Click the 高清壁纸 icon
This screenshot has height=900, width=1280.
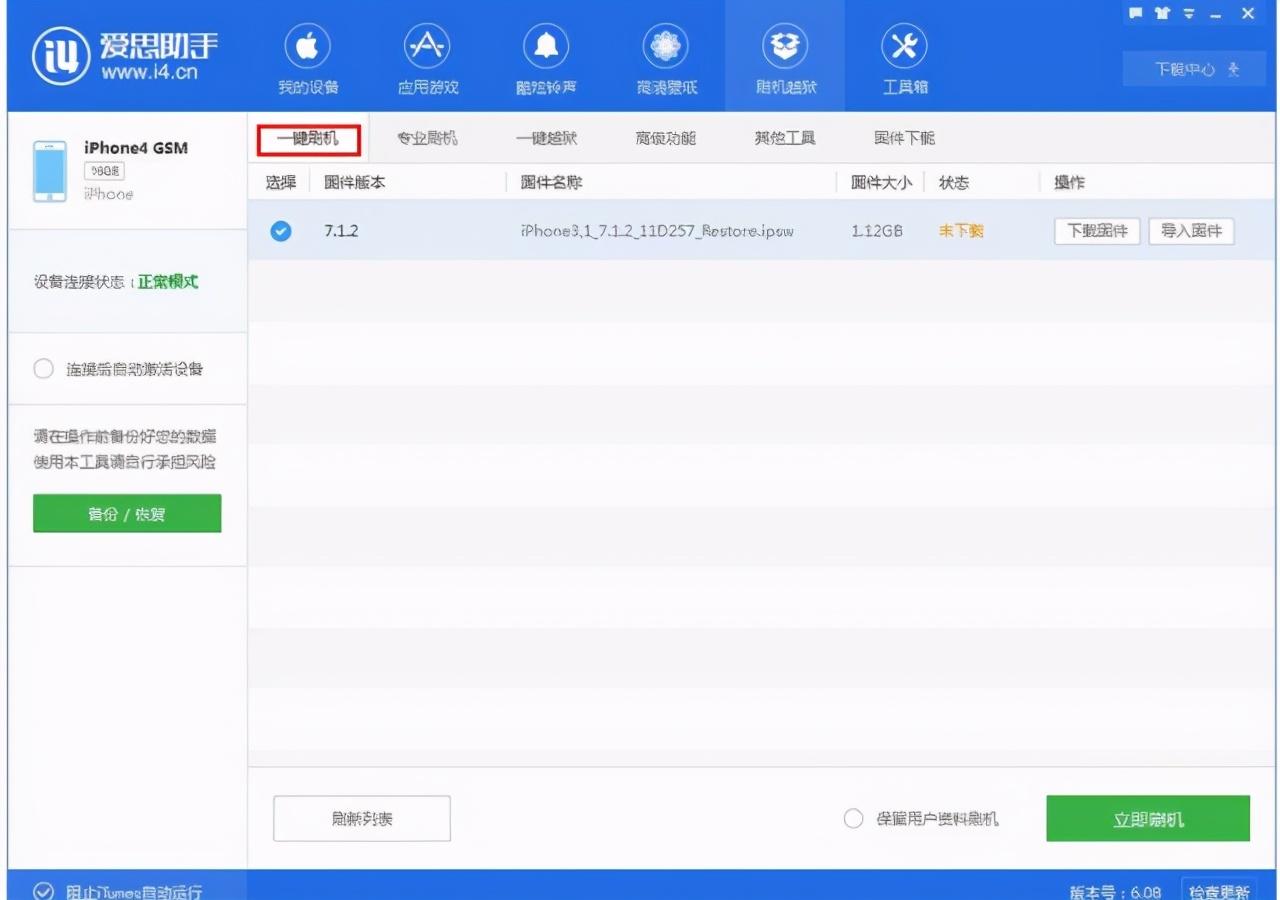point(665,55)
